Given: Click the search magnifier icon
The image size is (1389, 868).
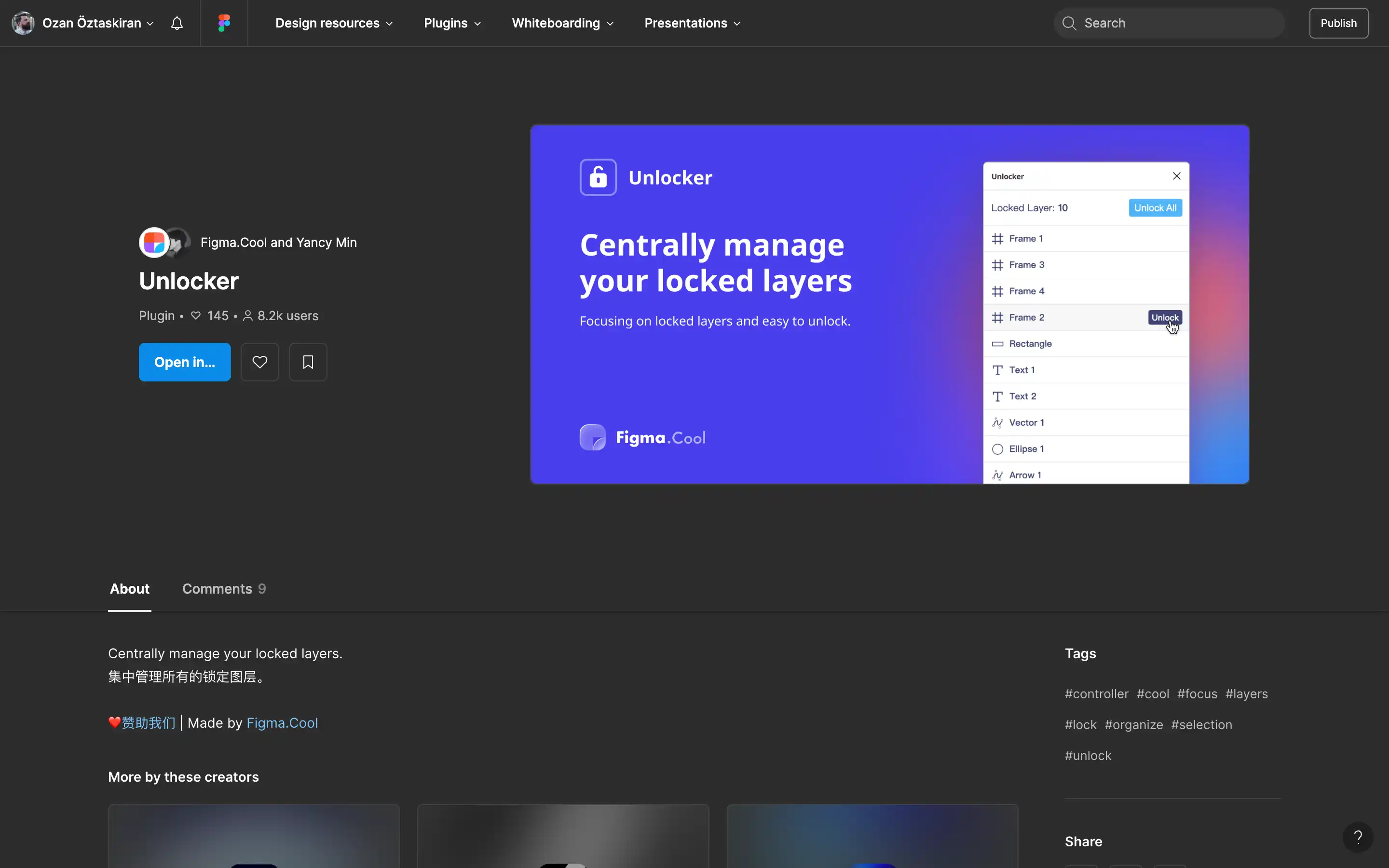Looking at the screenshot, I should (1069, 23).
